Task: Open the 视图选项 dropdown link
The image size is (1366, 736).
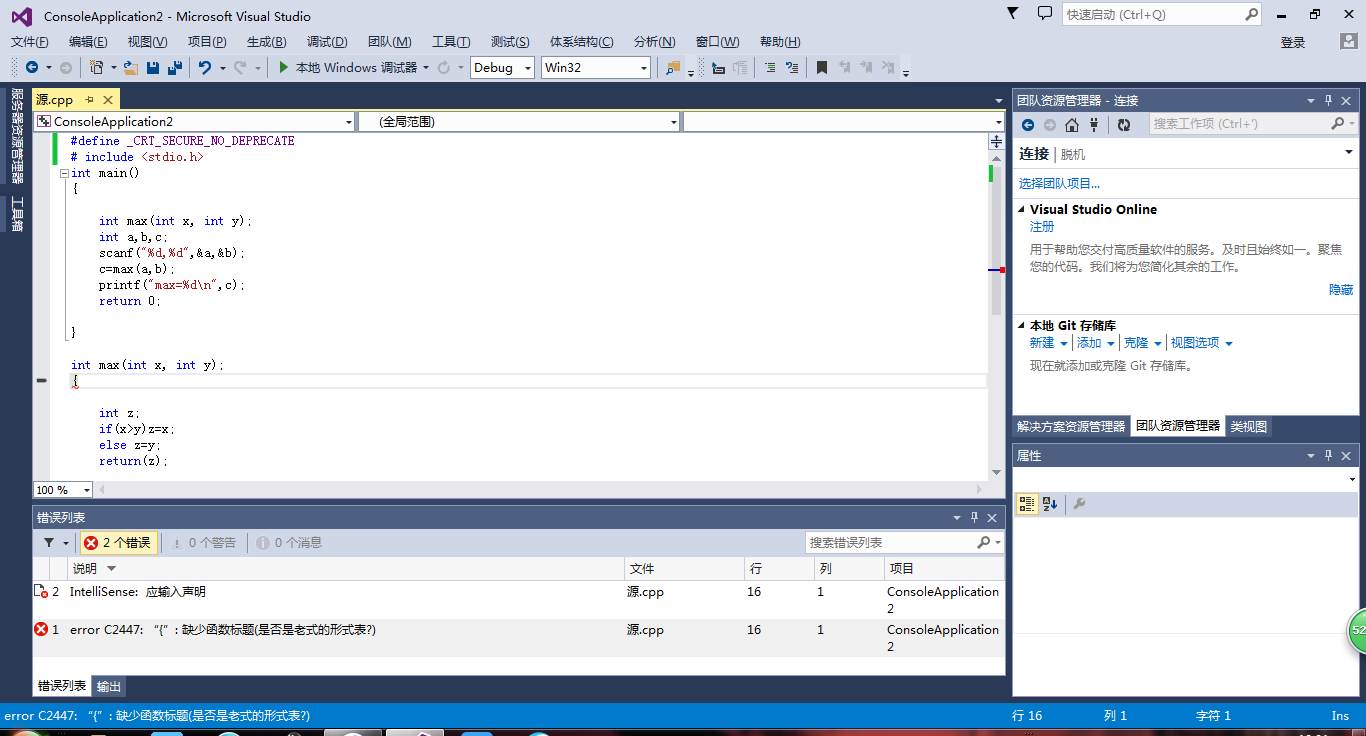Action: point(1201,343)
